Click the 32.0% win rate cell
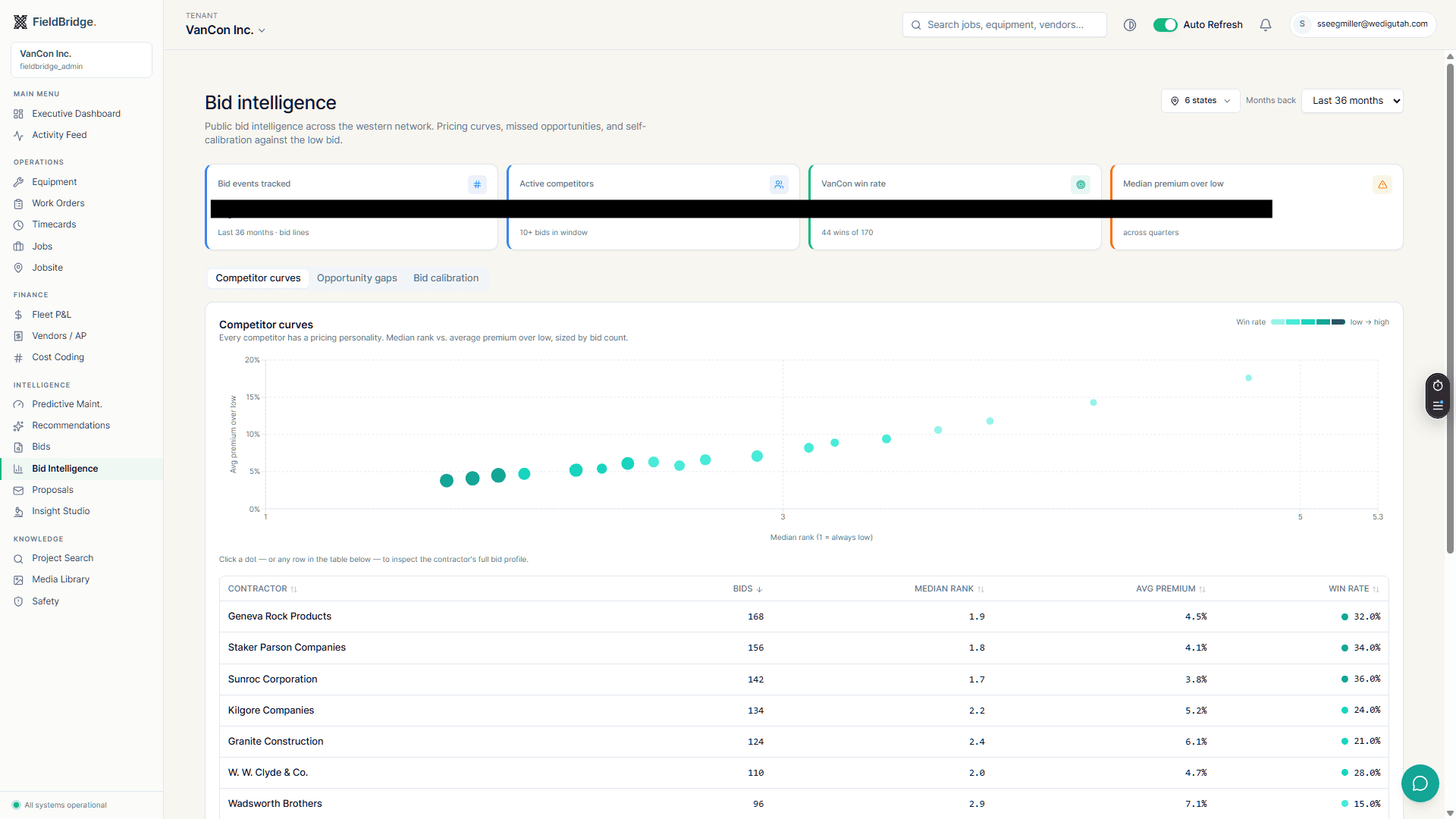Screen dimensions: 1456x819 pyautogui.click(x=1360, y=617)
